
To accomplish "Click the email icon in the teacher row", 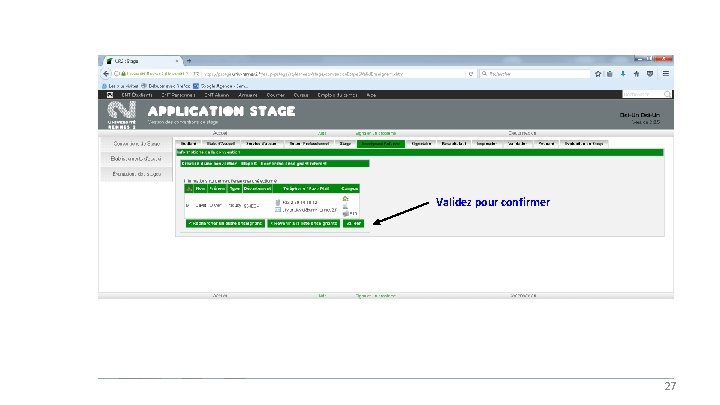I will coord(278,210).
